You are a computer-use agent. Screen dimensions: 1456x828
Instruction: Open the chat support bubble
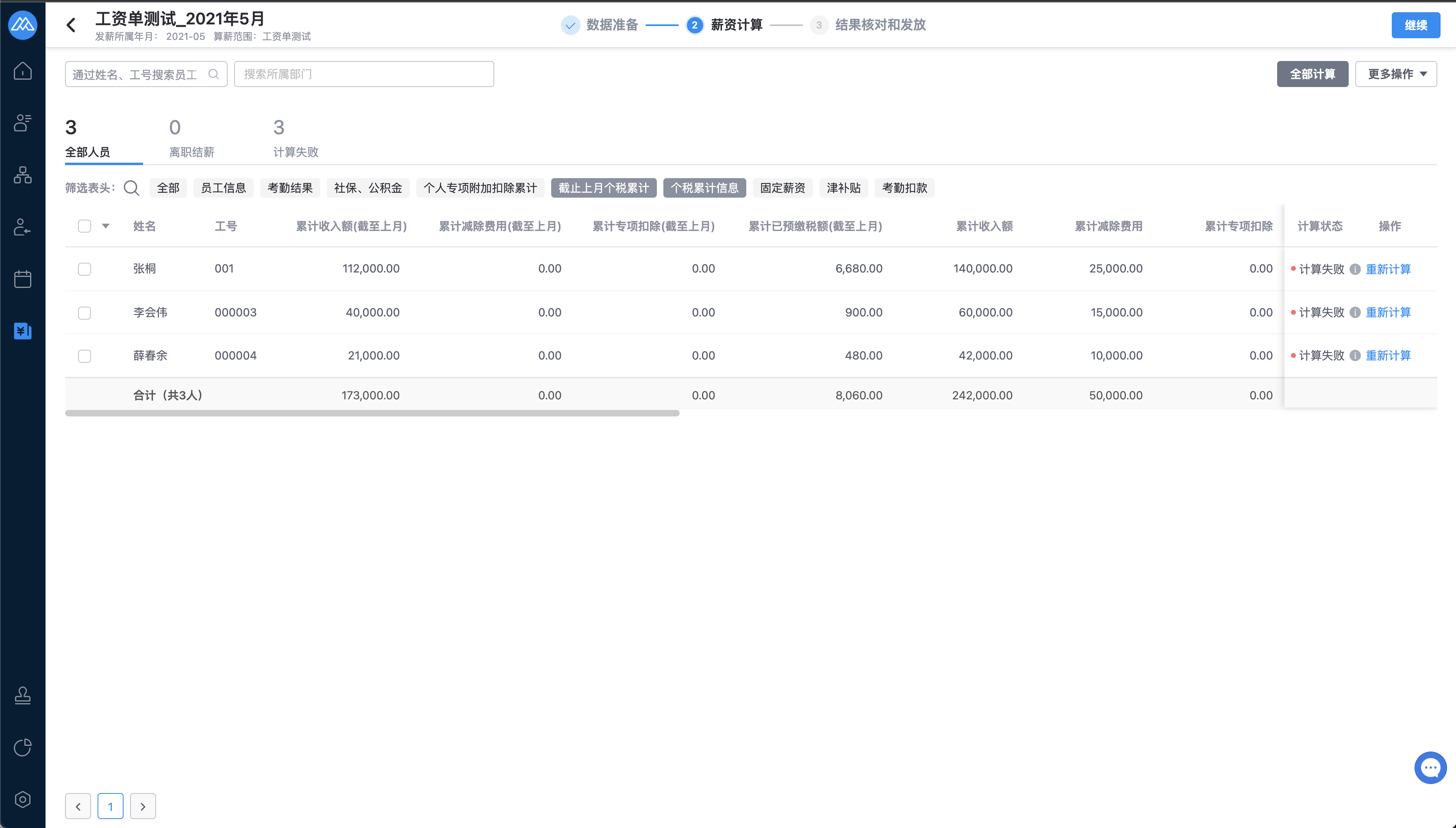(x=1430, y=767)
